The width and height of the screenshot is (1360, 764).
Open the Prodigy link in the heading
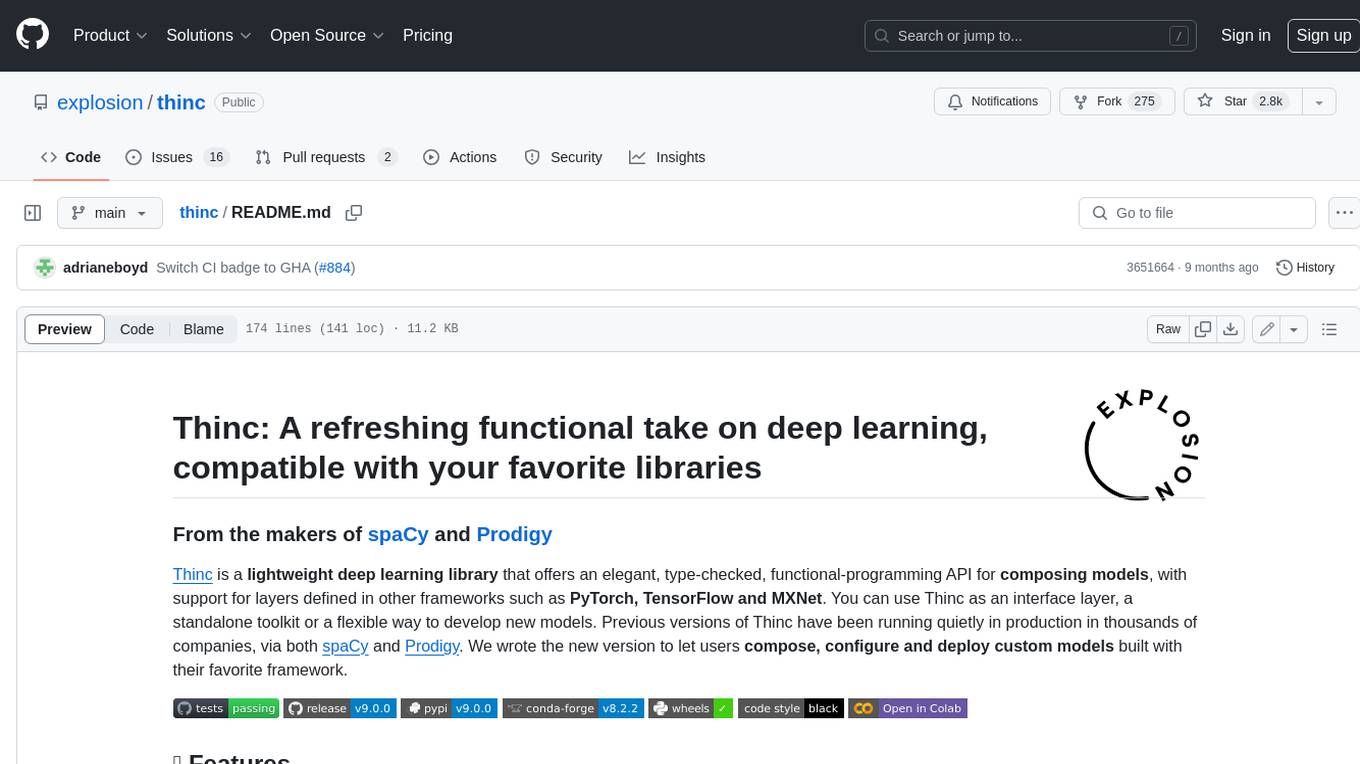[514, 534]
